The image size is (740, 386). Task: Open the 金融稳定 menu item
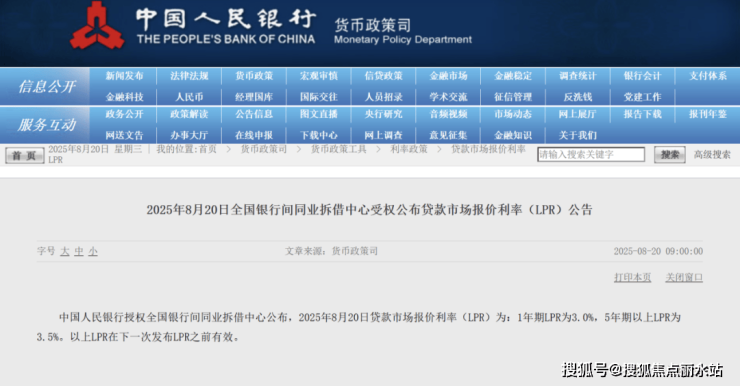(513, 76)
